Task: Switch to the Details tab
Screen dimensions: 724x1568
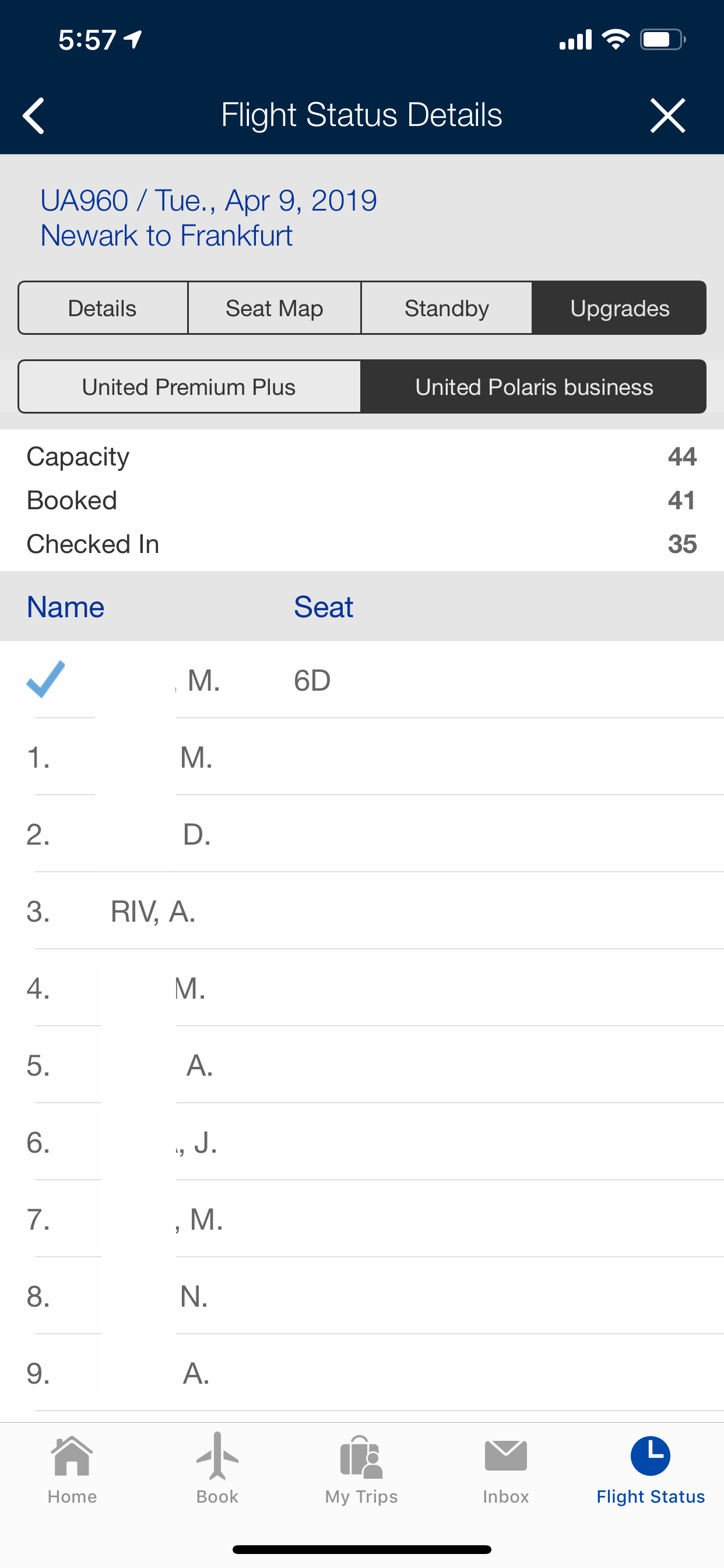Action: click(x=102, y=308)
